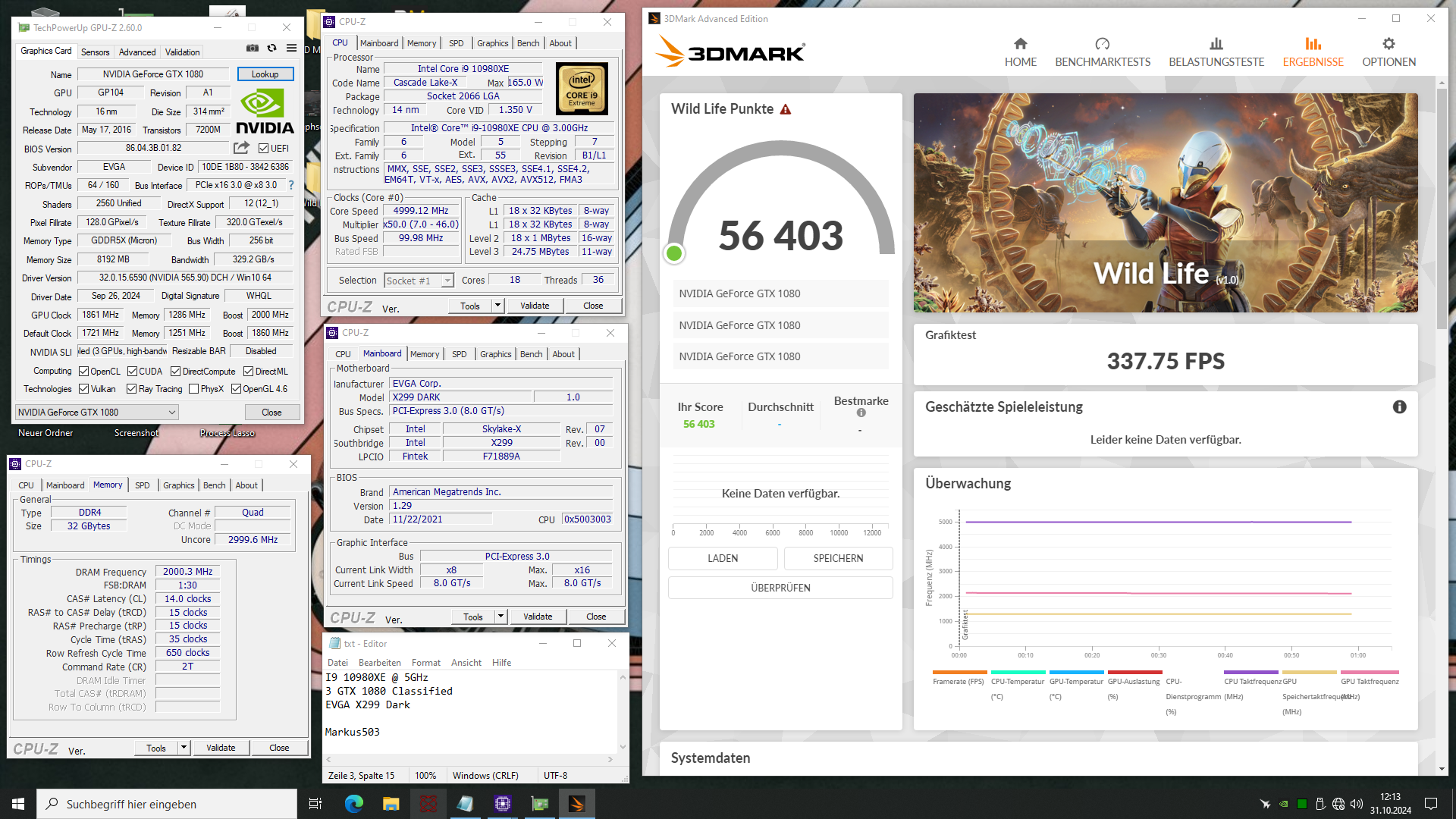Click Windows taskbar search box
Image resolution: width=1456 pixels, height=819 pixels.
[x=167, y=804]
